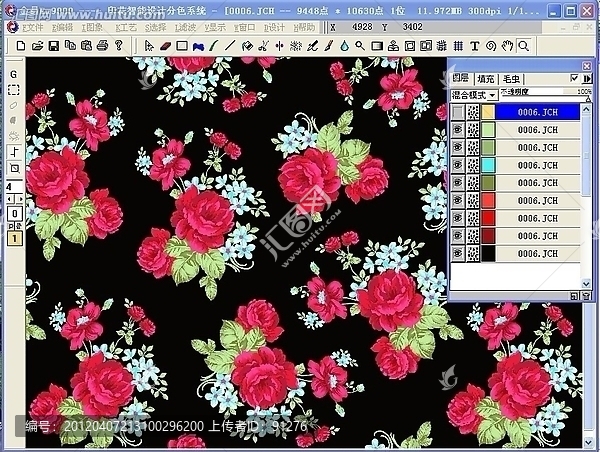Screen dimensions: 600x452
Task: Open the 文件 menu
Action: pyautogui.click(x=32, y=28)
